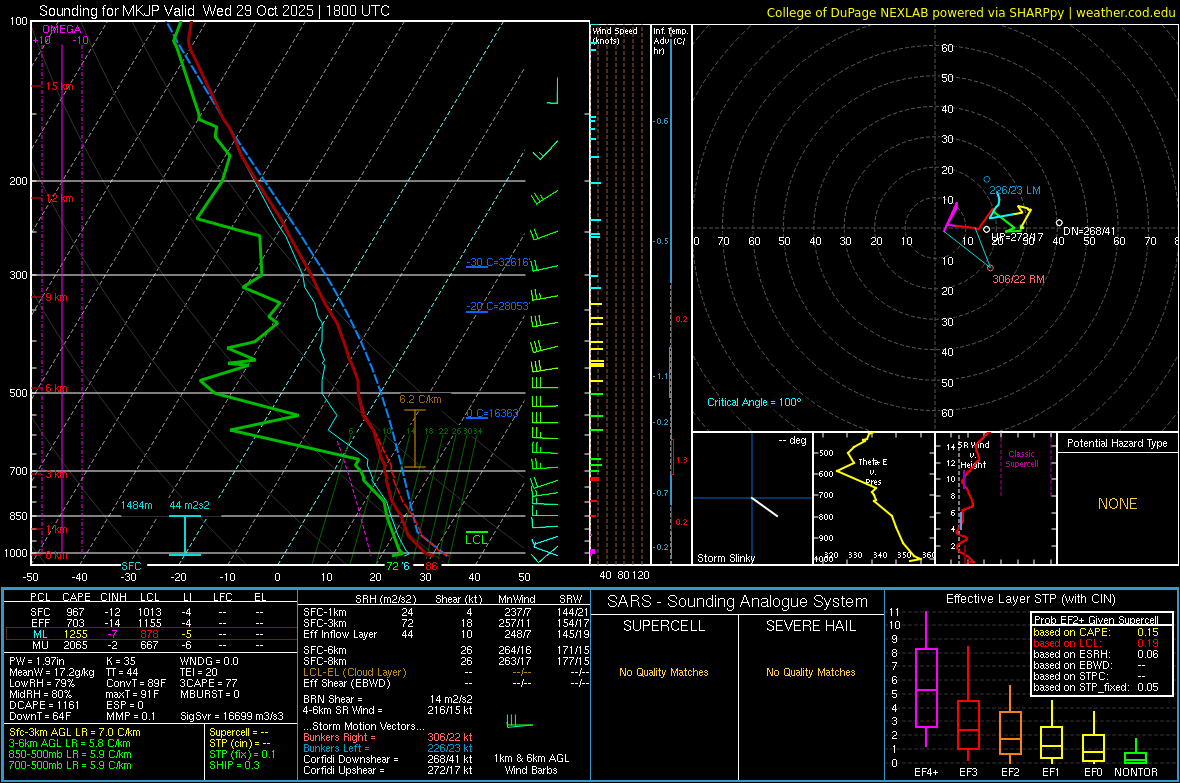Click the 12 km height marker

59,198
